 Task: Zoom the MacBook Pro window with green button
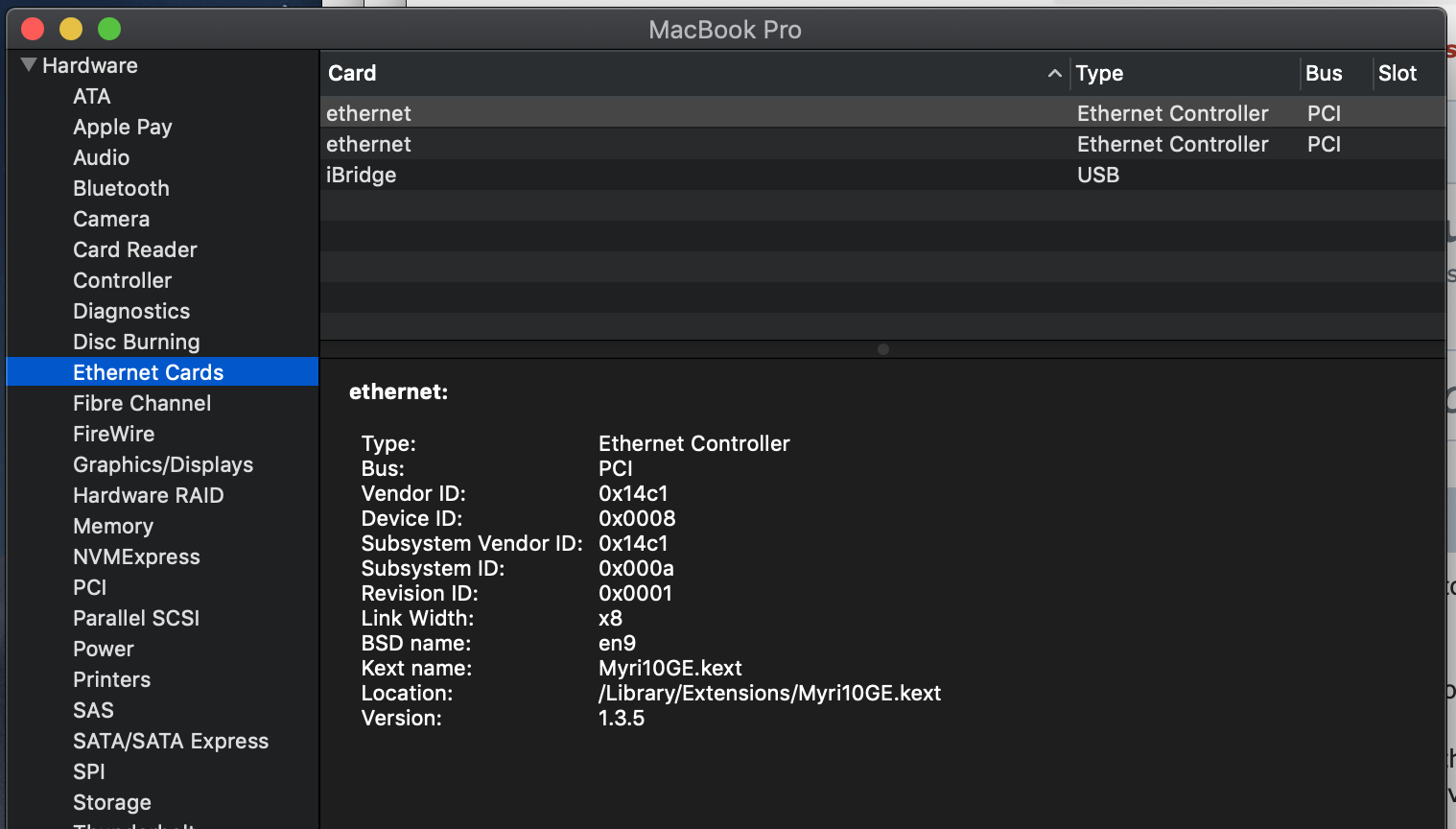pyautogui.click(x=109, y=29)
